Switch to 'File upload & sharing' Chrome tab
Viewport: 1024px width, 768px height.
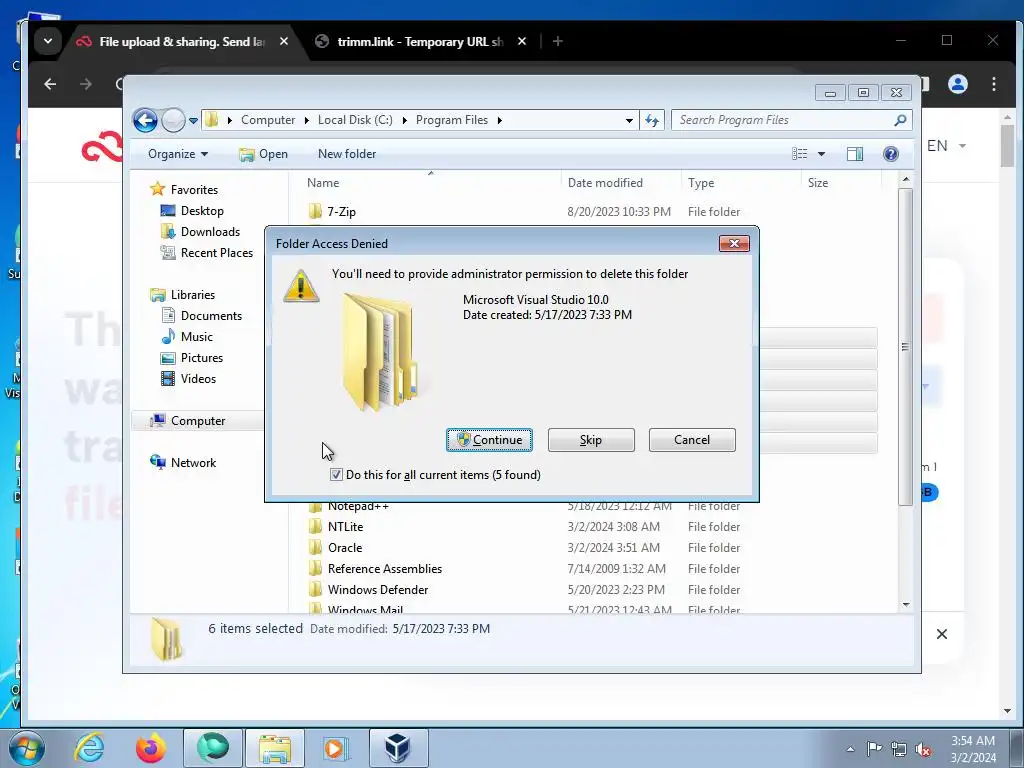(x=183, y=42)
